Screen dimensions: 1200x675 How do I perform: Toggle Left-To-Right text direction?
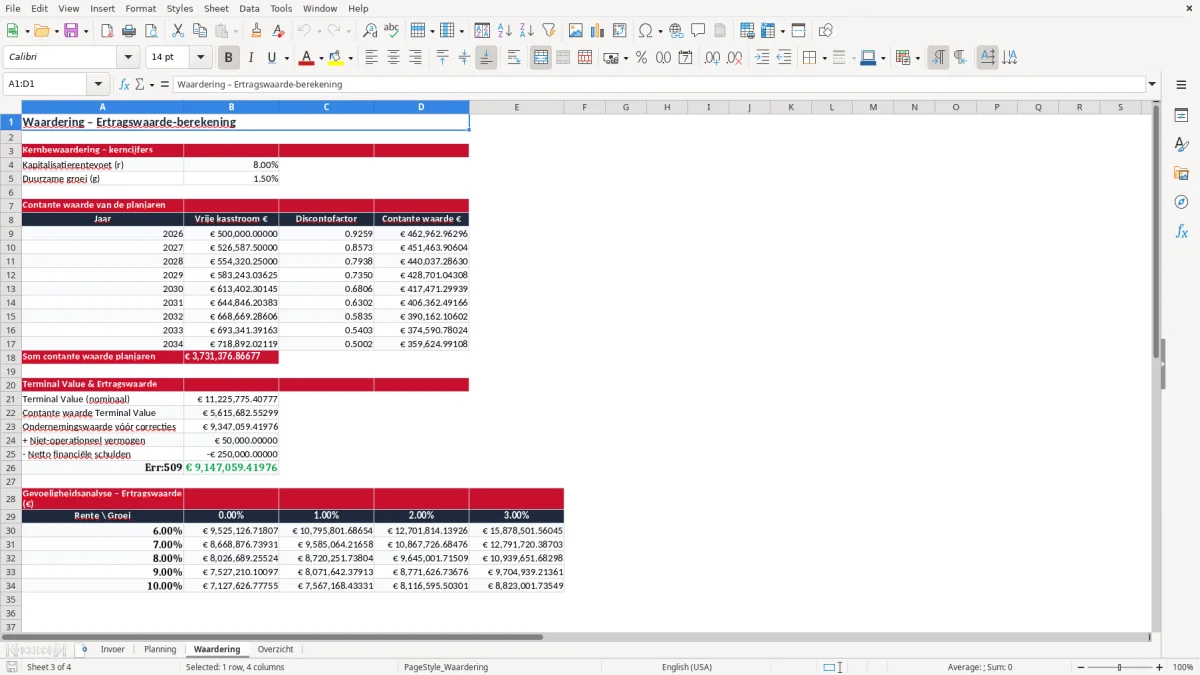[938, 58]
